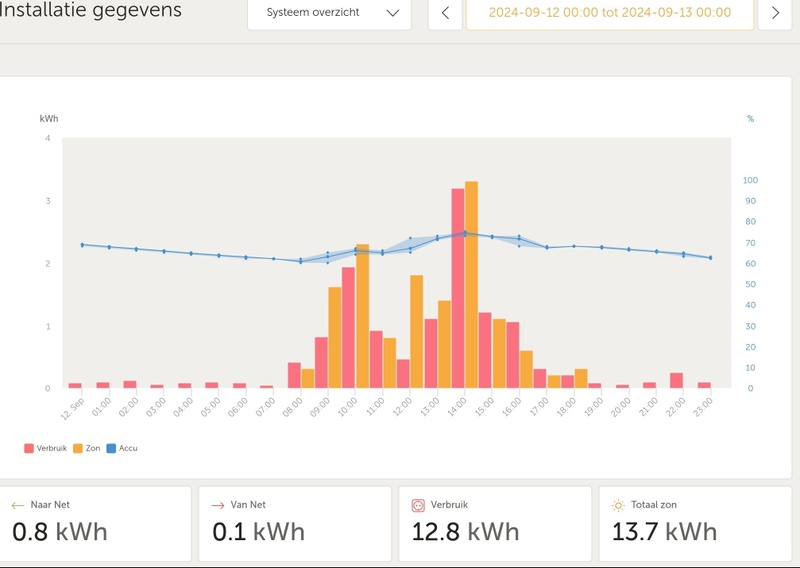This screenshot has width=800, height=568.
Task: Click the red Van Net arrow icon
Action: tap(217, 506)
